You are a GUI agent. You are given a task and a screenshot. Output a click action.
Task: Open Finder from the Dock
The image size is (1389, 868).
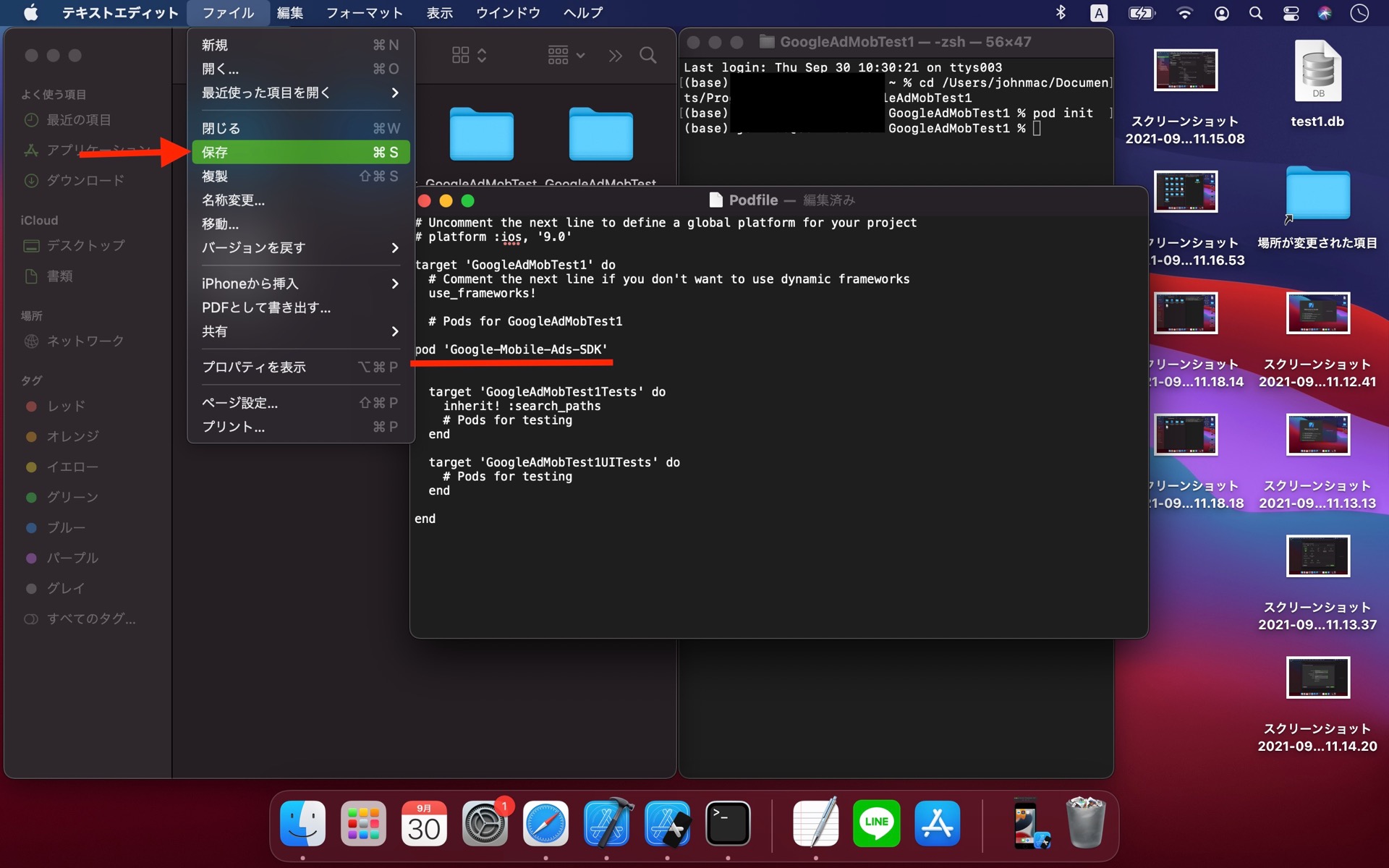coord(302,823)
